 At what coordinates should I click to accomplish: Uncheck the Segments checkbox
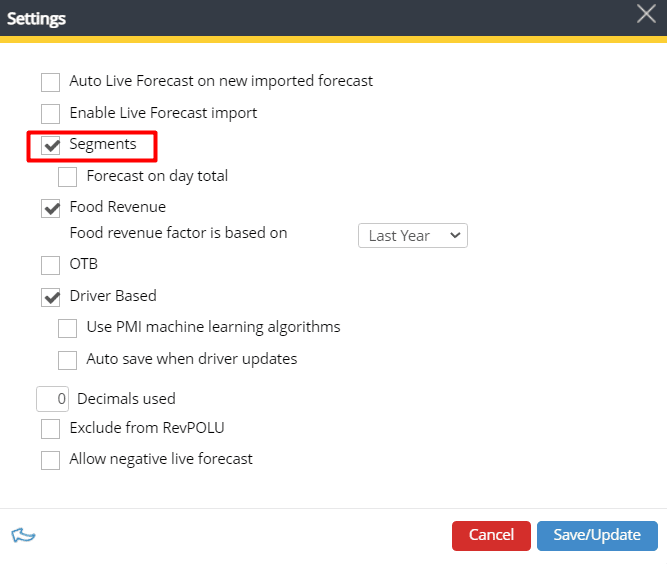[51, 146]
